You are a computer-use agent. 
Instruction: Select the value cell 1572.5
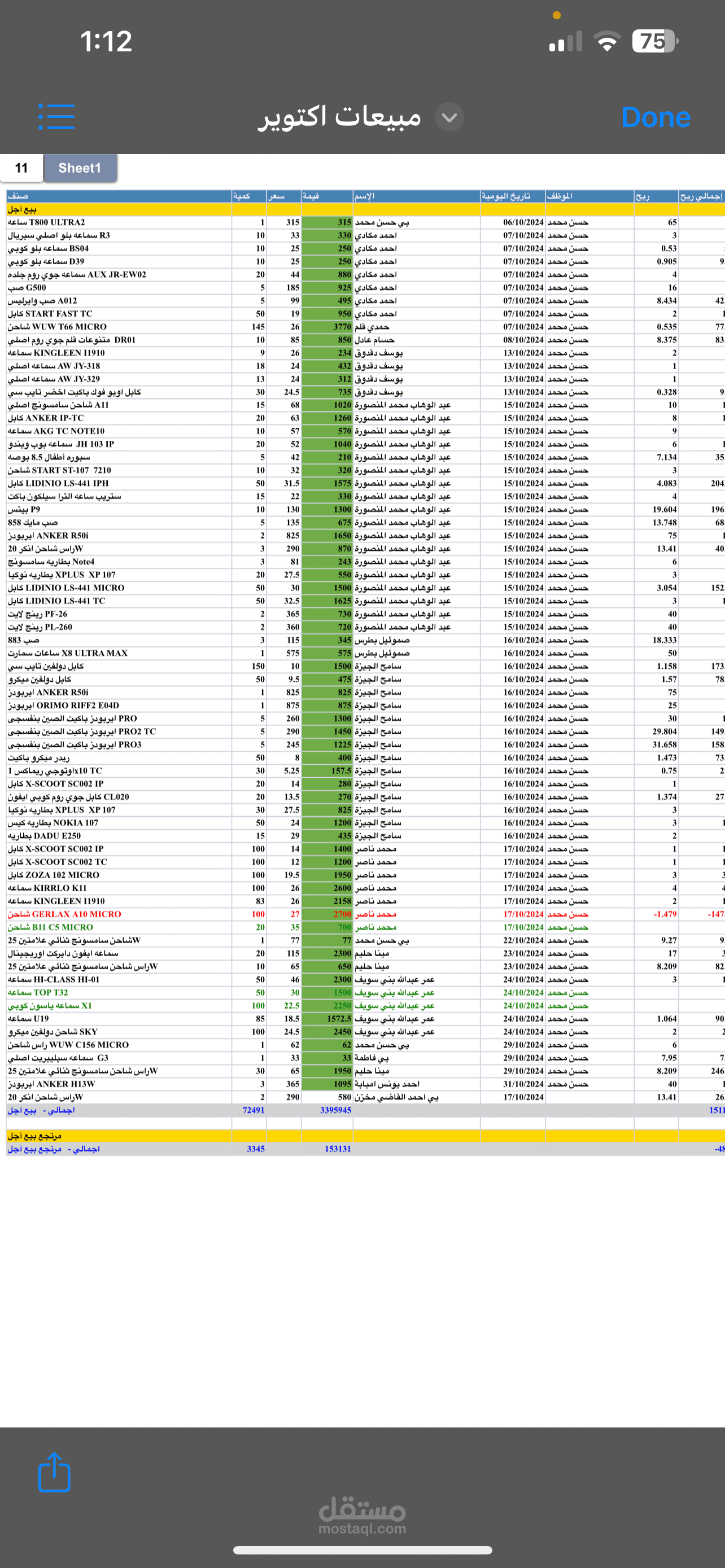pos(327,1019)
